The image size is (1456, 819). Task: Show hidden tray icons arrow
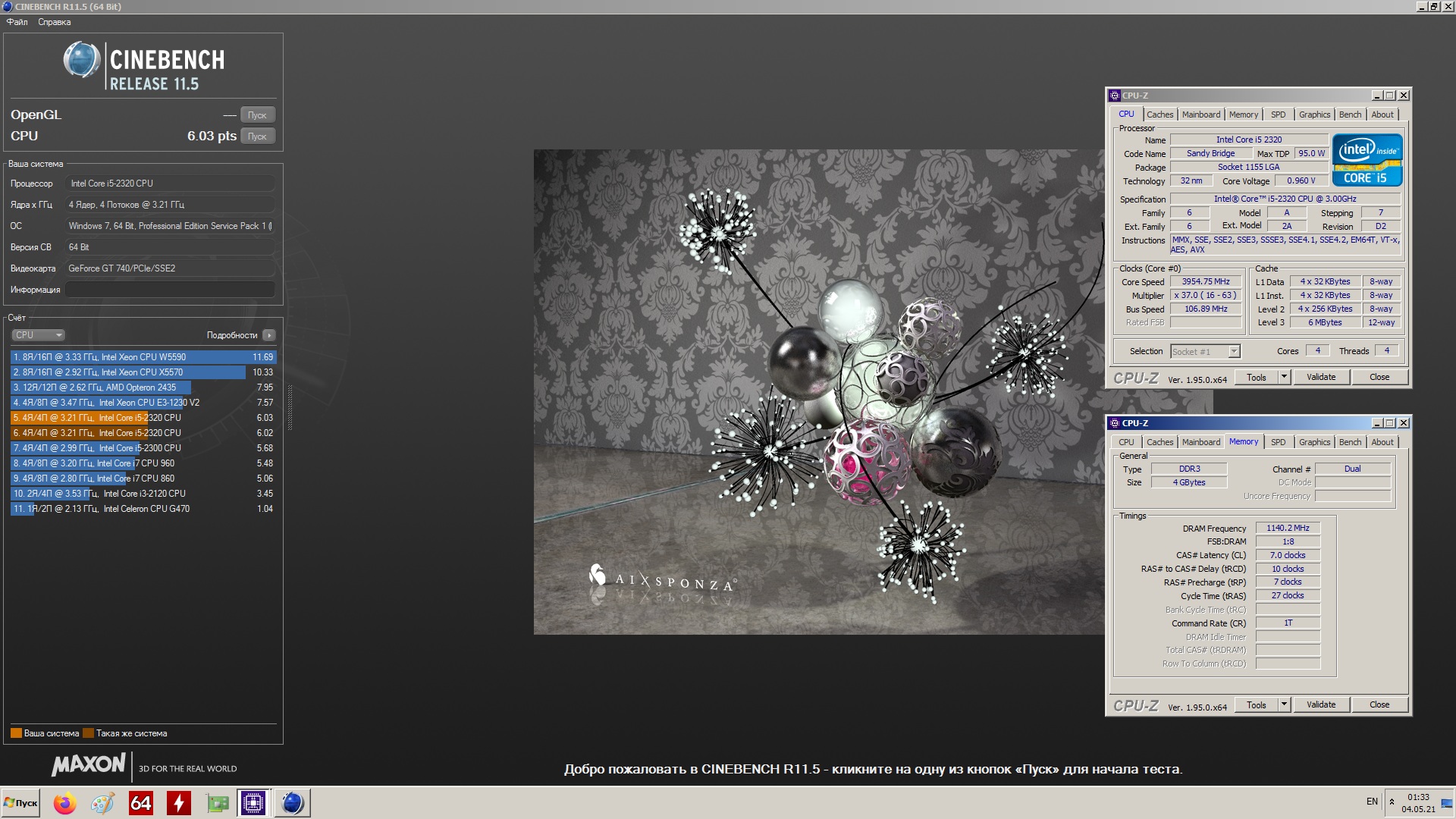(1392, 802)
